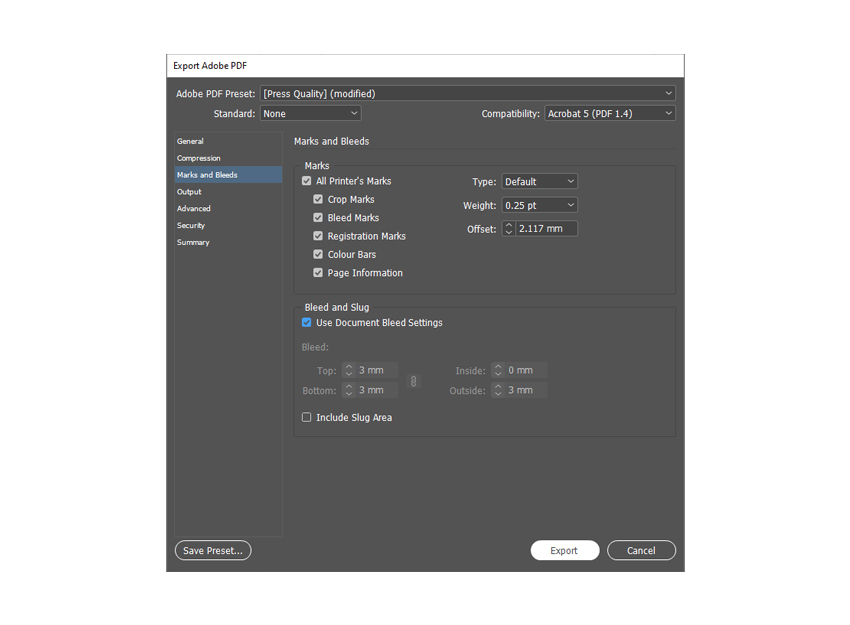Toggle the Crop Marks checkbox

coord(318,199)
